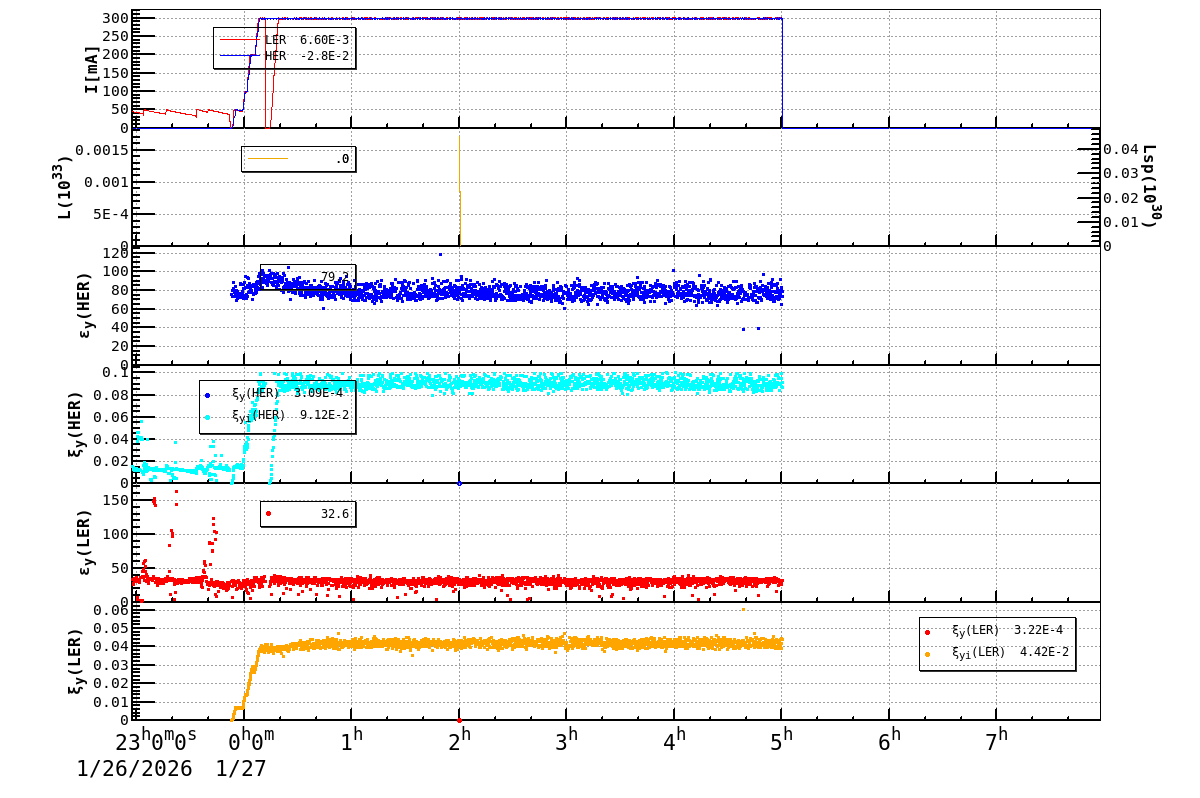The height and width of the screenshot is (798, 1200).
Task: Expand the legend showing 32.6 value
Action: (310, 514)
